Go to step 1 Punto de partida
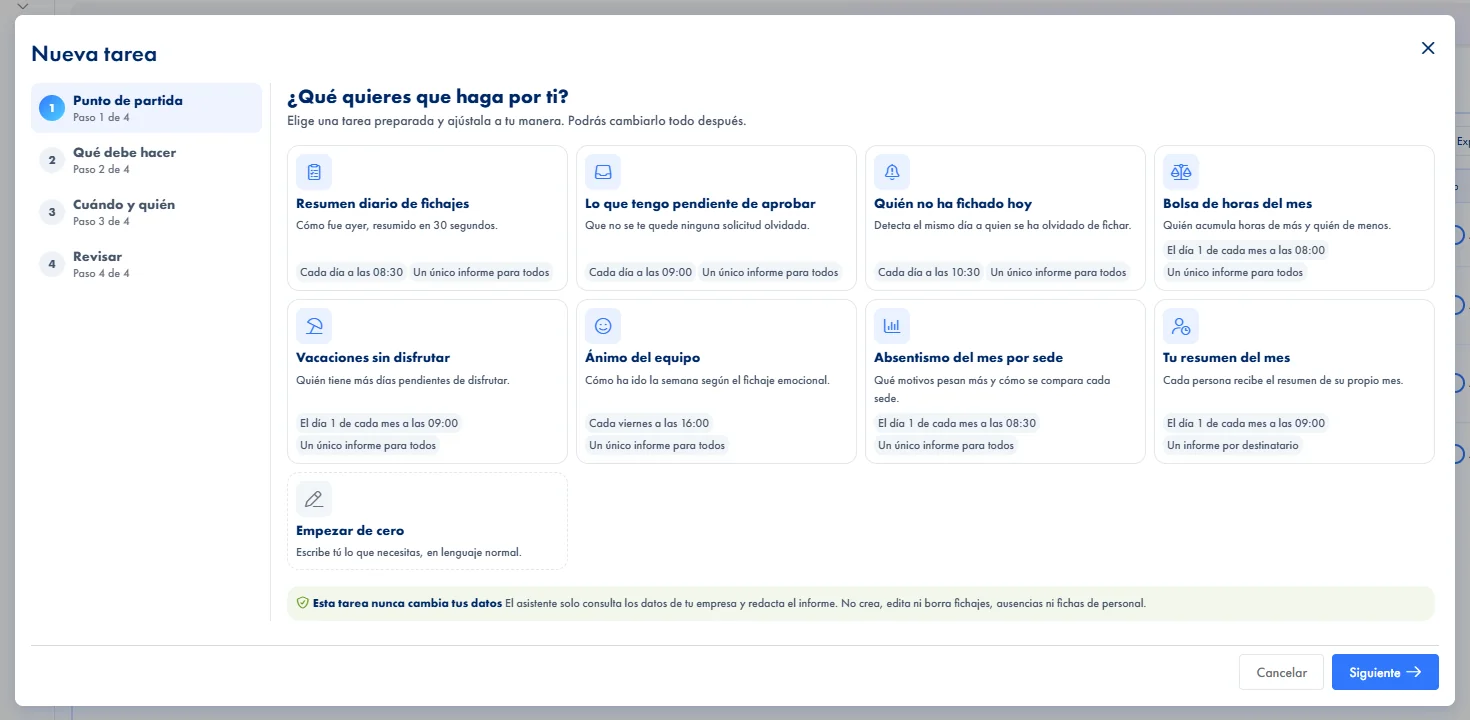 (146, 108)
